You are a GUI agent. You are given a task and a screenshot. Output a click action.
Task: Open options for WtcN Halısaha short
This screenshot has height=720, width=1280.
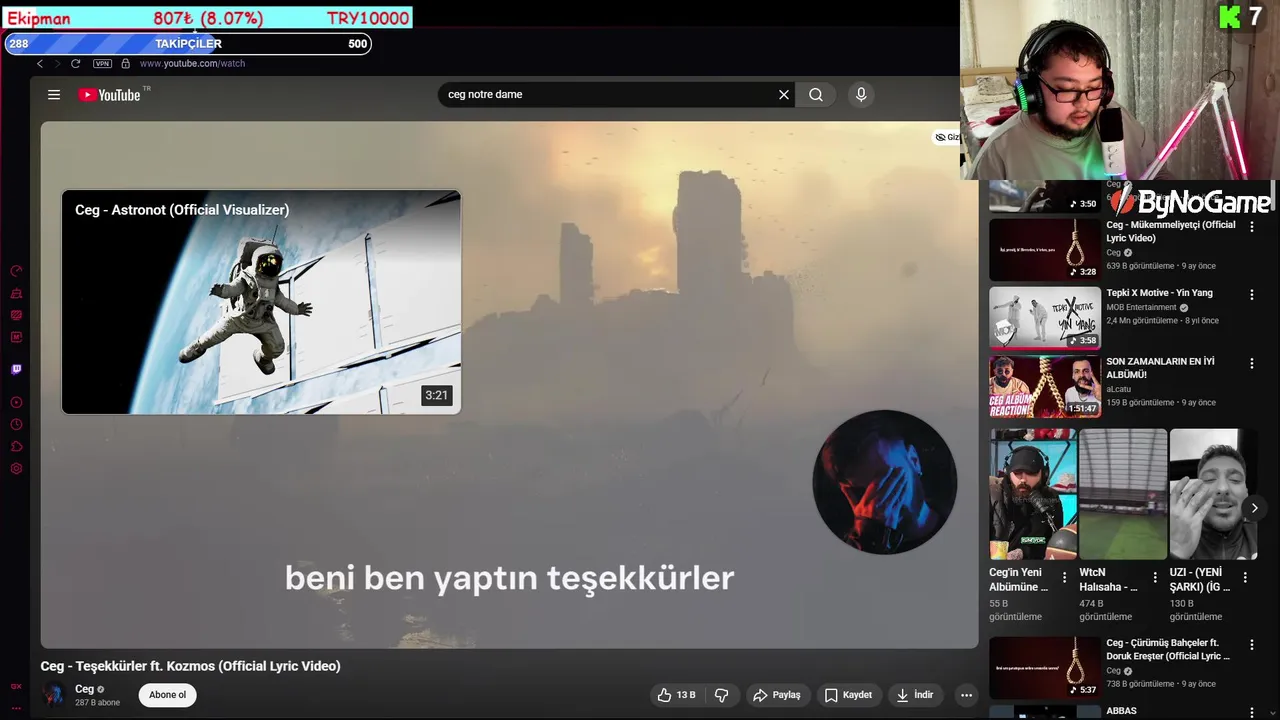coord(1154,578)
